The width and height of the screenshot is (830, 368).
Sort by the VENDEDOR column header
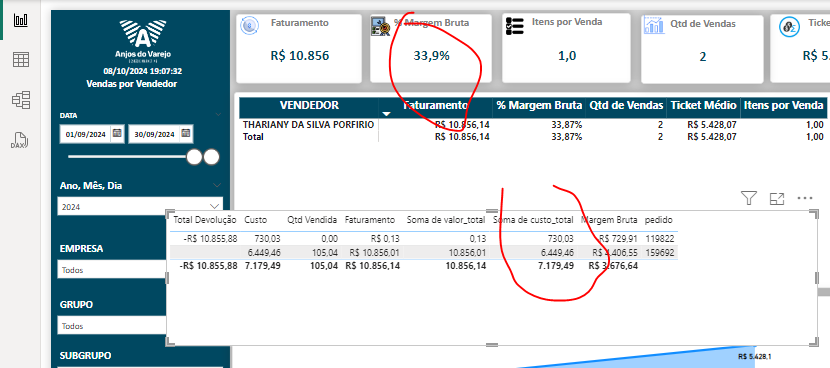(309, 105)
